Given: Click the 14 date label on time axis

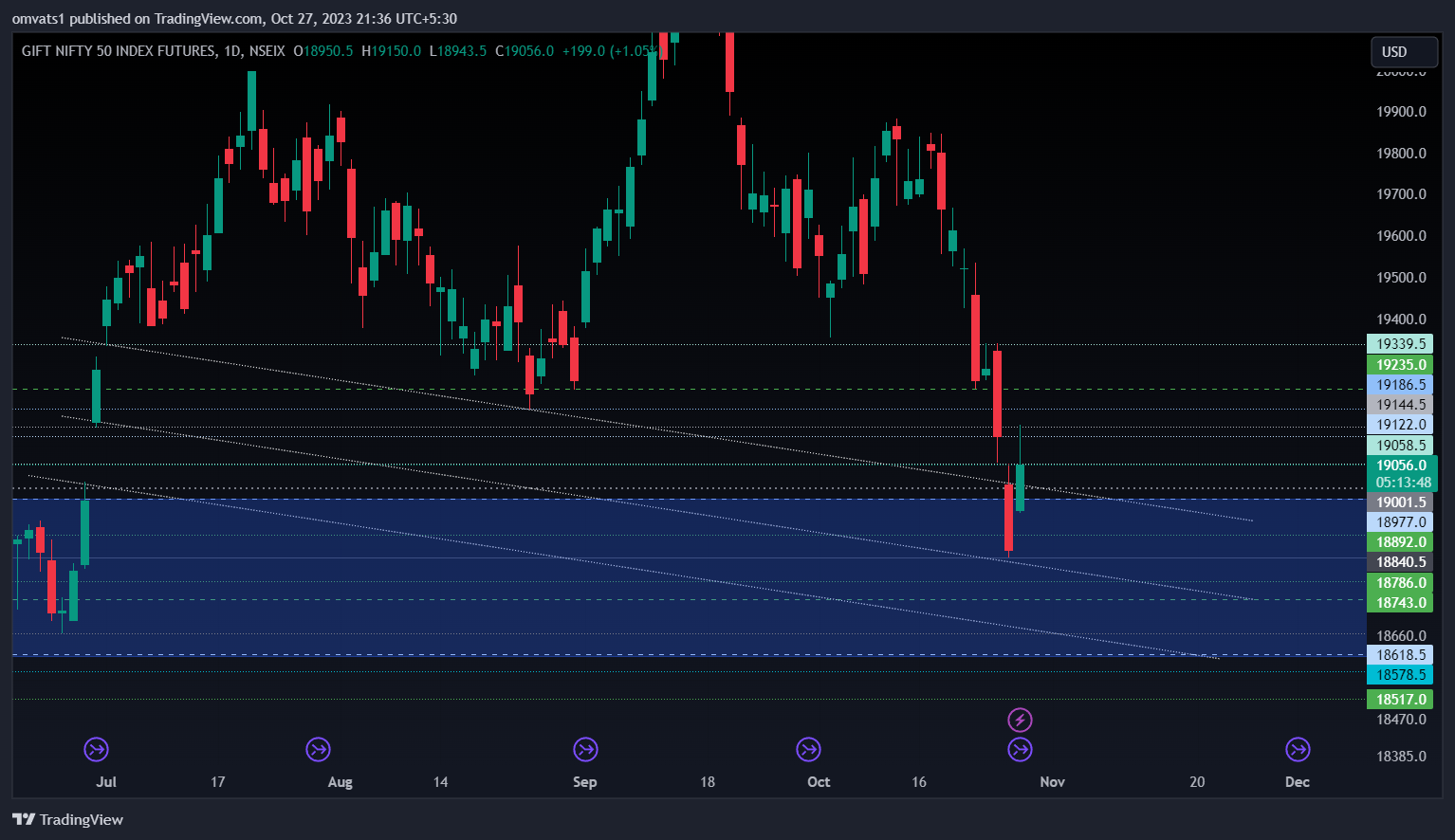Looking at the screenshot, I should pyautogui.click(x=440, y=782).
